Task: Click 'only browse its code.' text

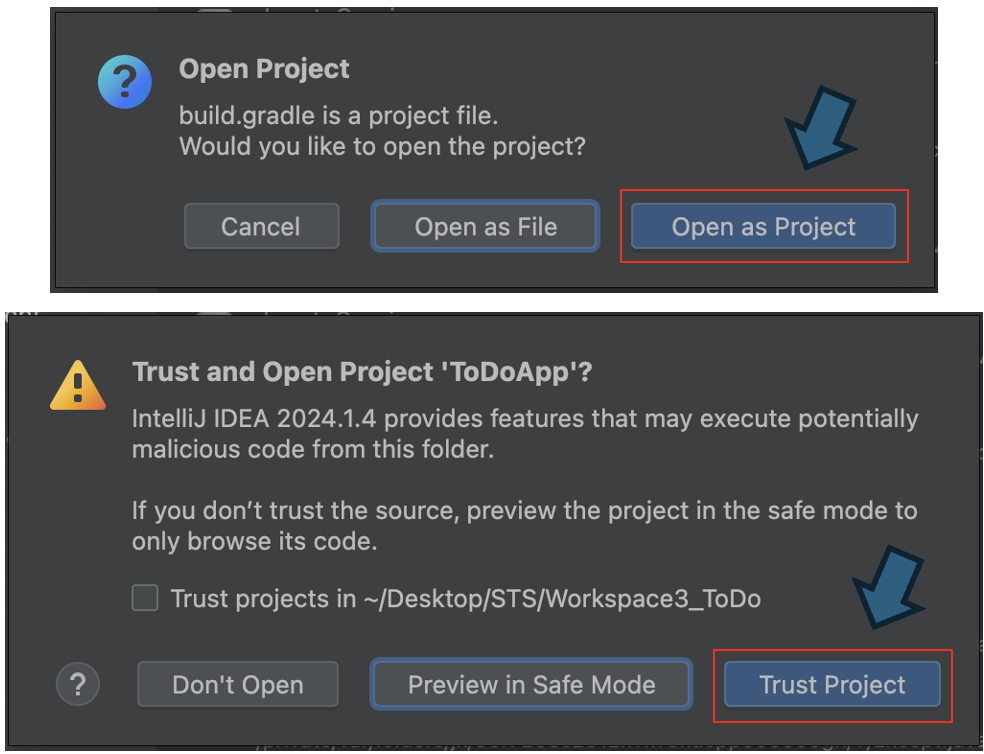Action: (254, 541)
